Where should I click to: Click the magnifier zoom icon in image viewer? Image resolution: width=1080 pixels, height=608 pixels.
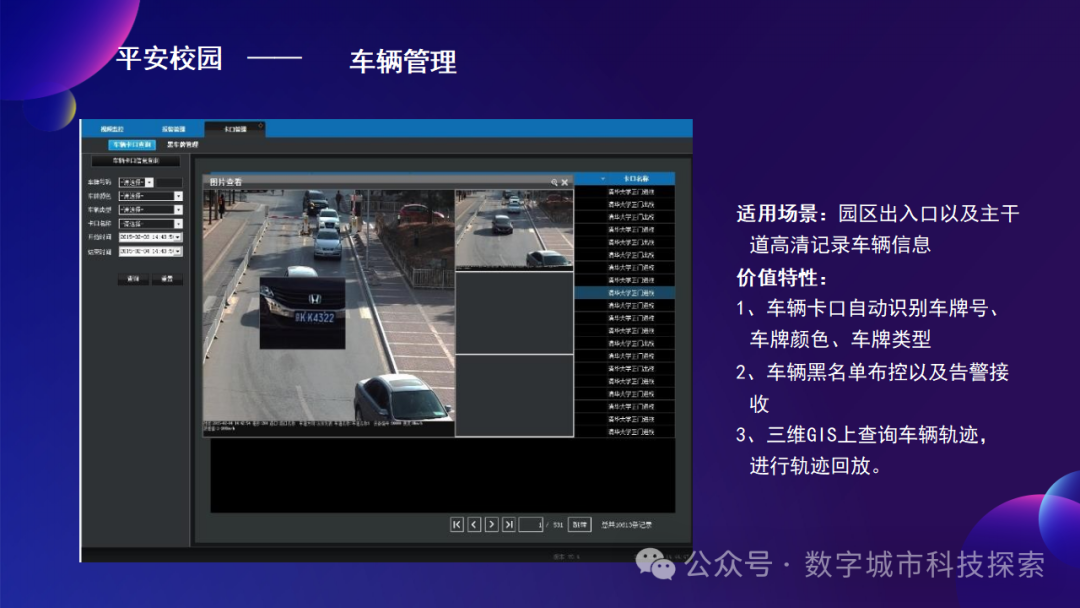pyautogui.click(x=554, y=182)
